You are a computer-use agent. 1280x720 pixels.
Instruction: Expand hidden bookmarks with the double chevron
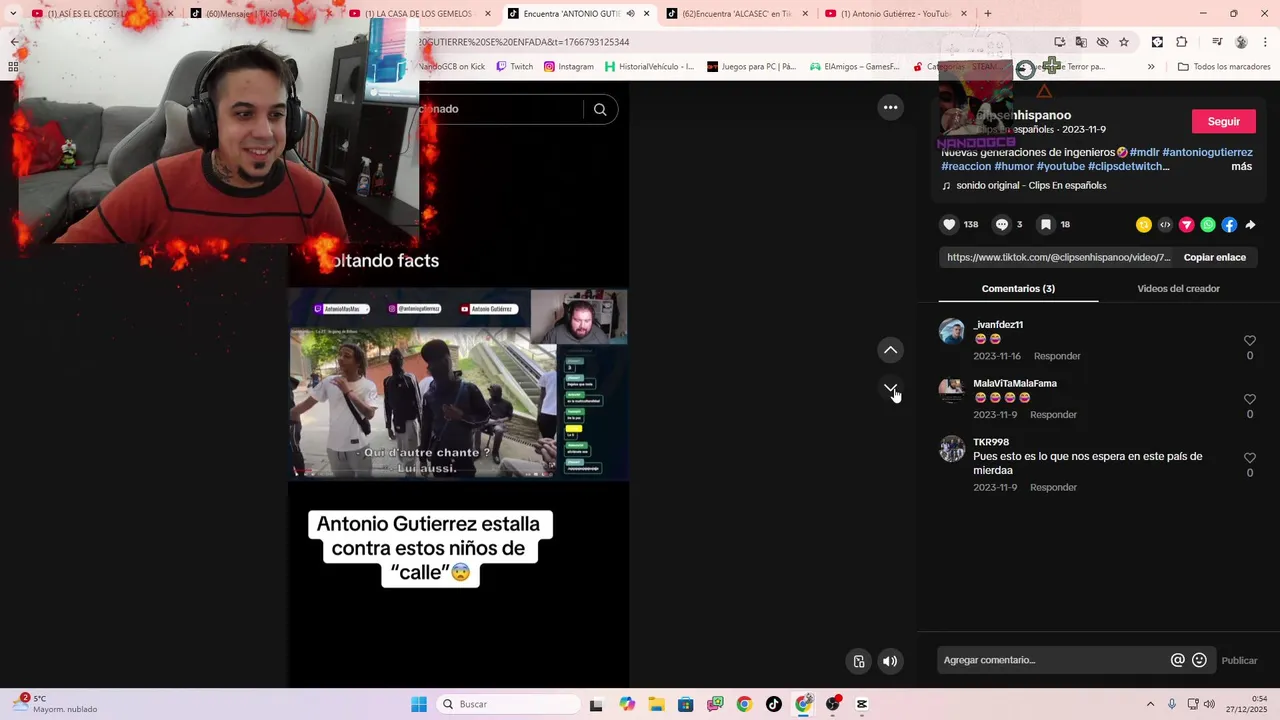[1151, 67]
